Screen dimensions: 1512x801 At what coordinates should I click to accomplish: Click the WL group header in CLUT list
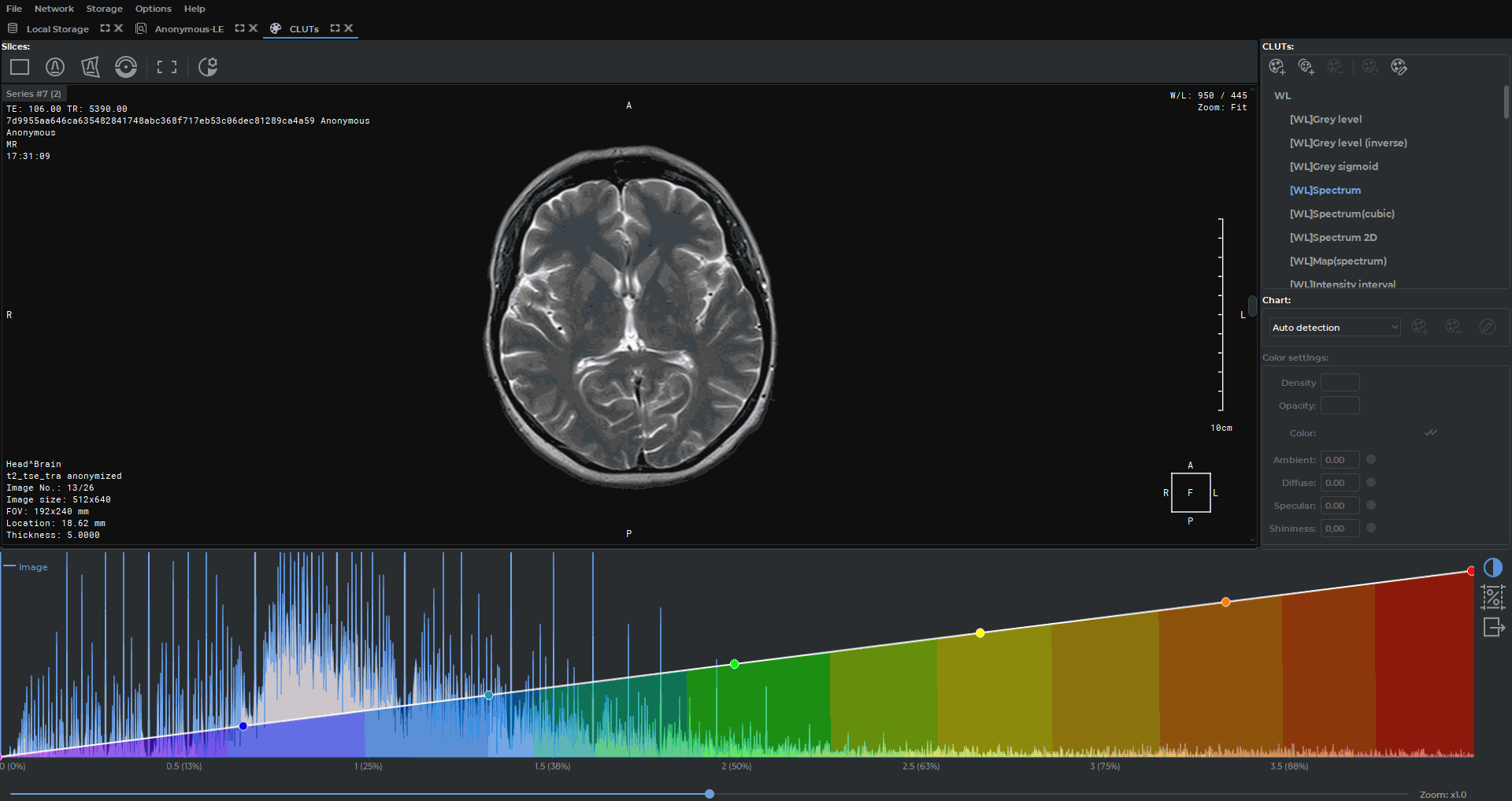point(1283,96)
